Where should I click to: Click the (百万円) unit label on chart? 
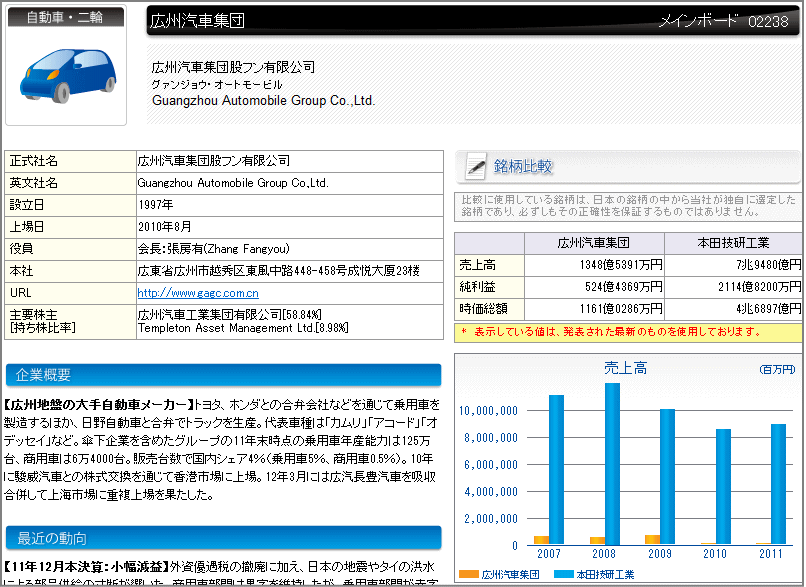(x=777, y=370)
